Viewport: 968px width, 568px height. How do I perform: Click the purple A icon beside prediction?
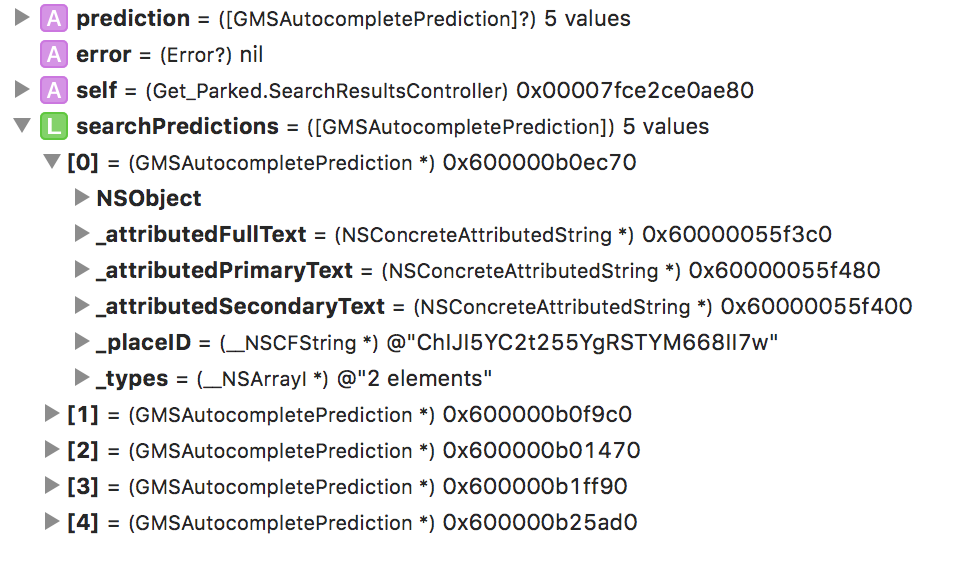tap(52, 18)
